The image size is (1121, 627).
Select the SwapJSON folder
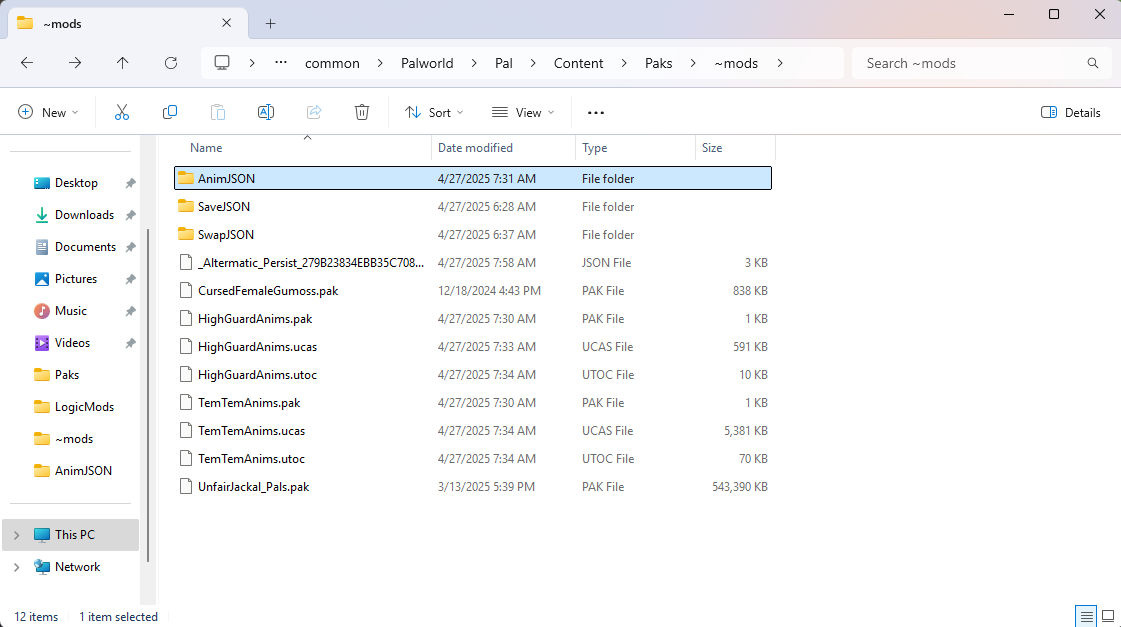tap(473, 234)
